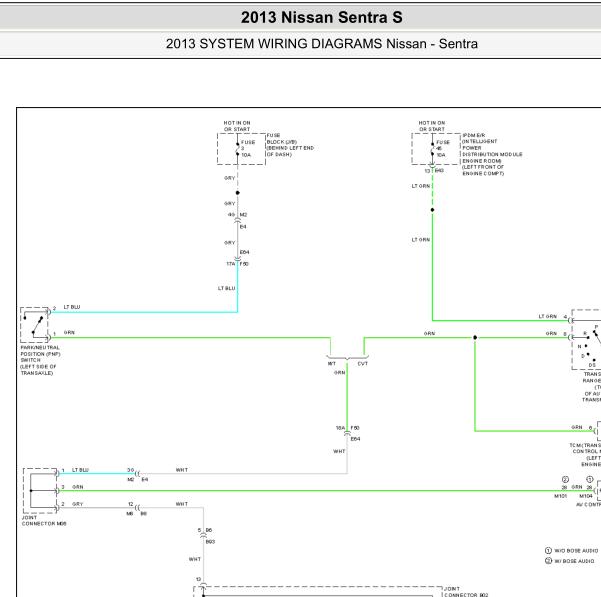Click '2013 SYSTEM WIRING DIAGRAMS Nissan - Sentra' subtitle
601x597 pixels.
322,44
